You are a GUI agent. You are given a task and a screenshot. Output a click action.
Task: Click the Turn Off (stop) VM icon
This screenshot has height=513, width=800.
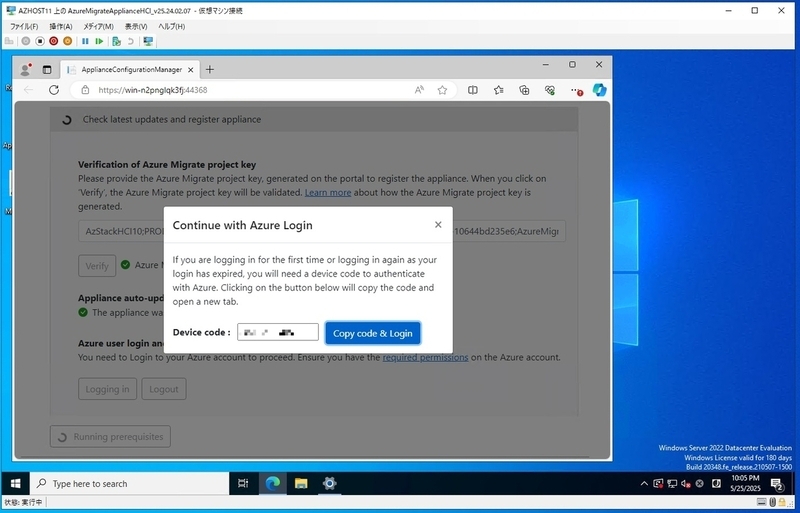(40, 41)
